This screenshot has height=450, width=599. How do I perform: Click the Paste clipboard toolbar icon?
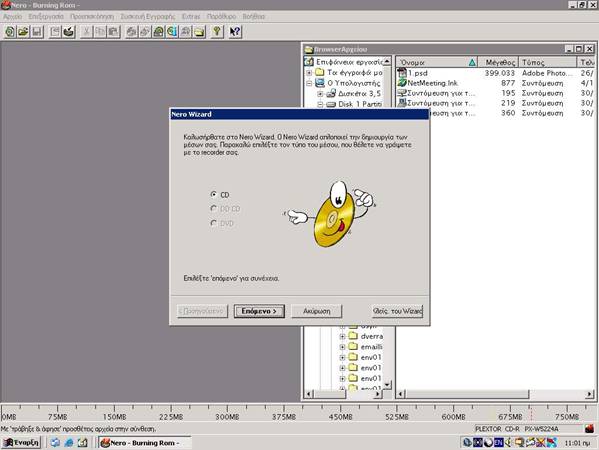pos(113,31)
